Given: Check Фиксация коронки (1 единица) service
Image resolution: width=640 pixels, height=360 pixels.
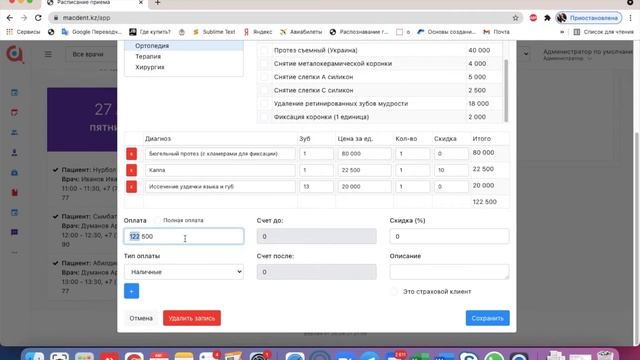Looking at the screenshot, I should (264, 117).
